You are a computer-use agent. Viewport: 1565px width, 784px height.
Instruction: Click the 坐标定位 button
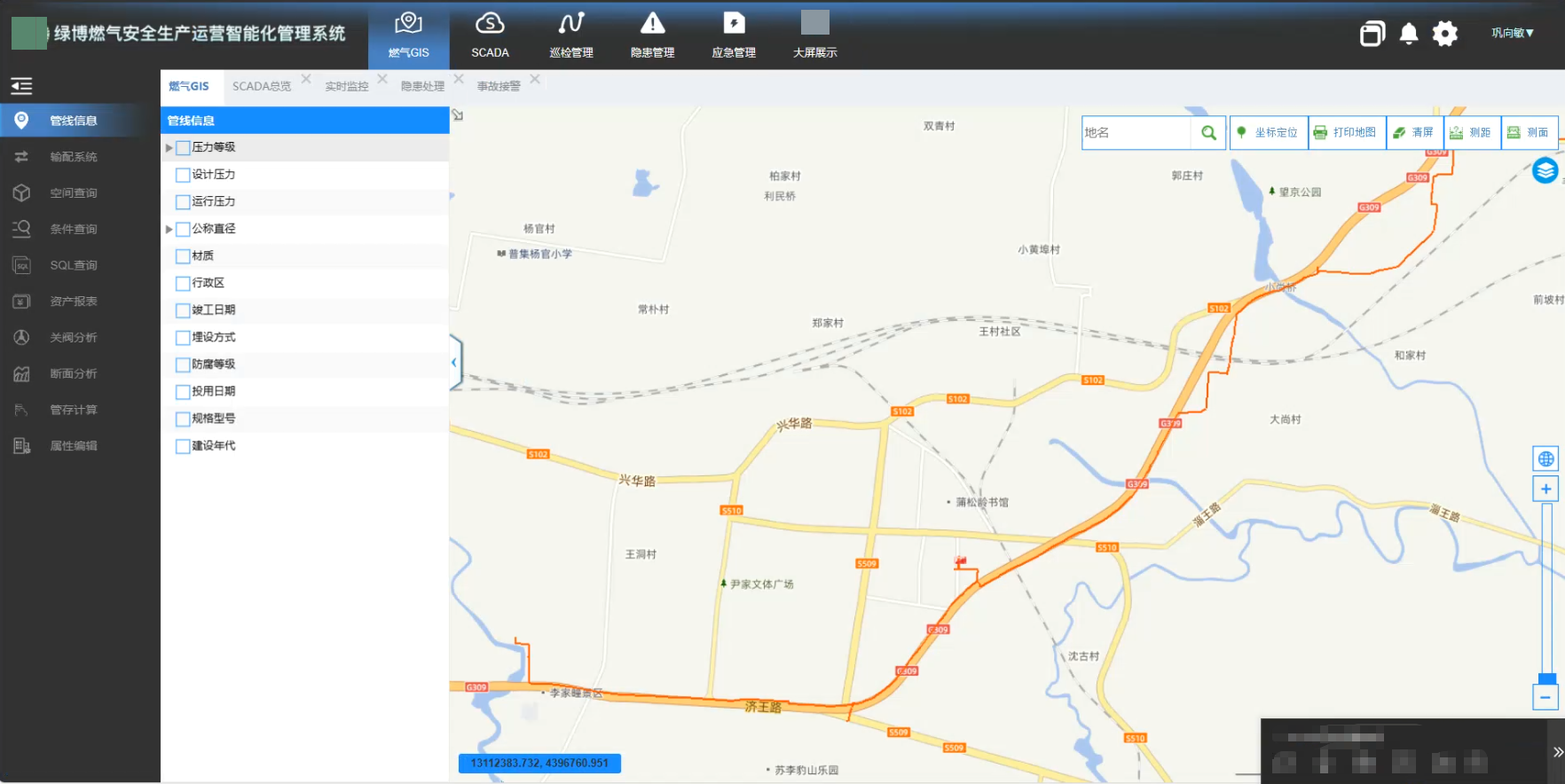click(x=1268, y=133)
